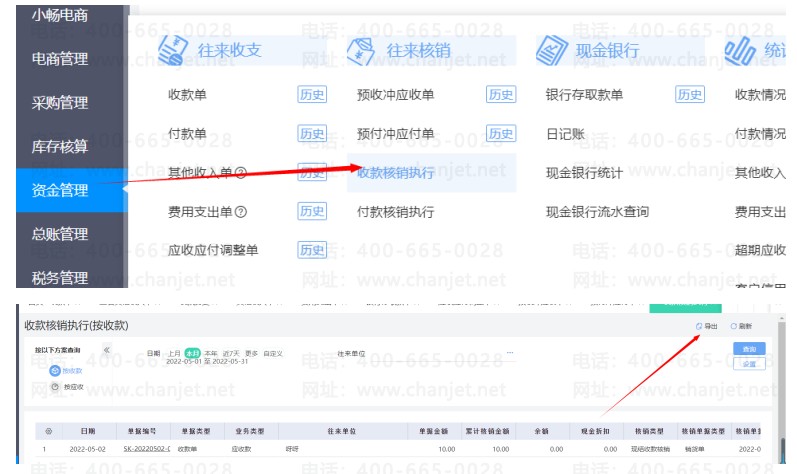Click the 单据金额 column header
This screenshot has width=797, height=474.
[x=434, y=431]
